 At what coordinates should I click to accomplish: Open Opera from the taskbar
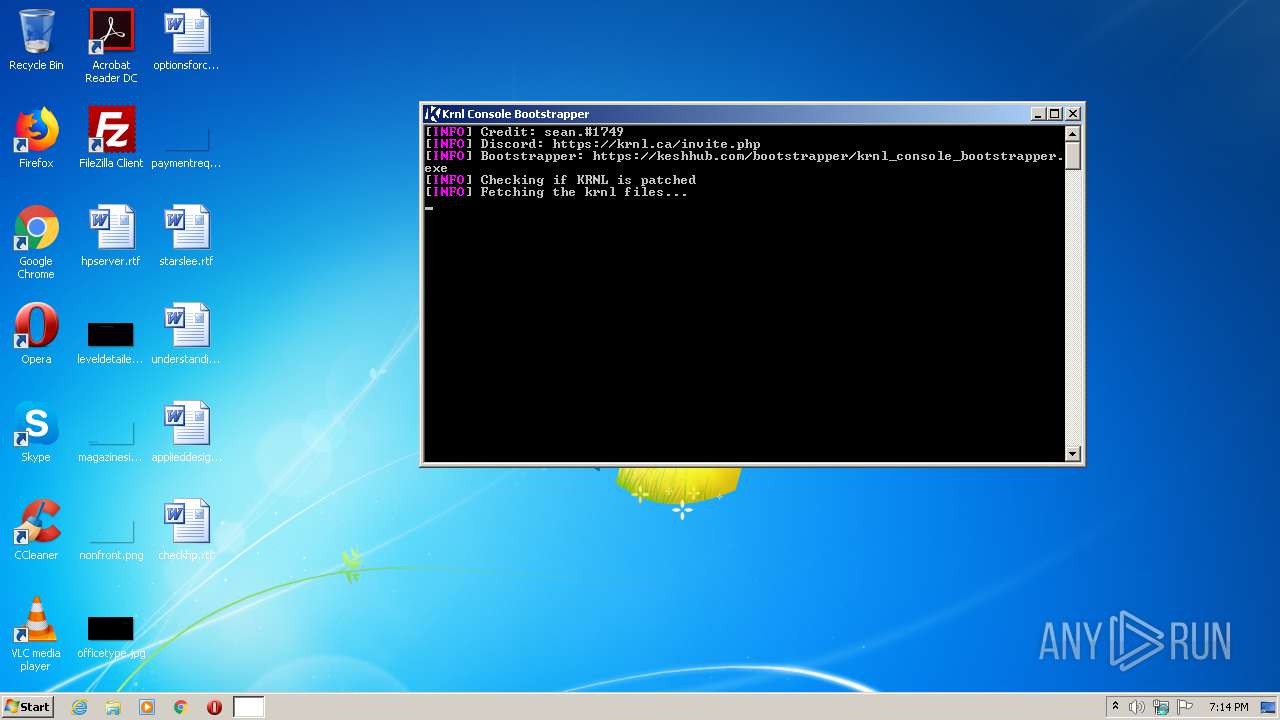pos(214,707)
